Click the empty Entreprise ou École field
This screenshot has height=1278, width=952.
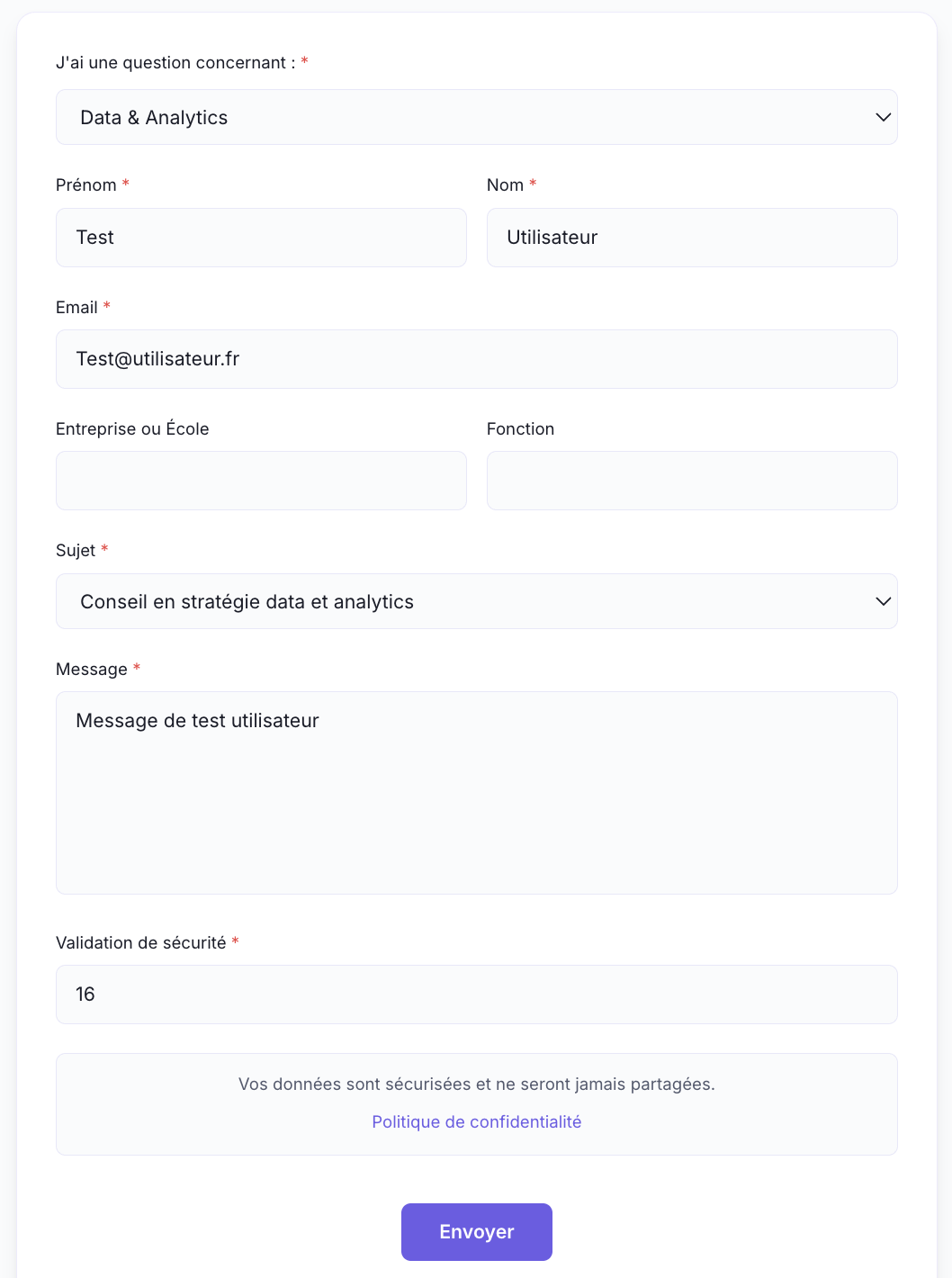261,481
